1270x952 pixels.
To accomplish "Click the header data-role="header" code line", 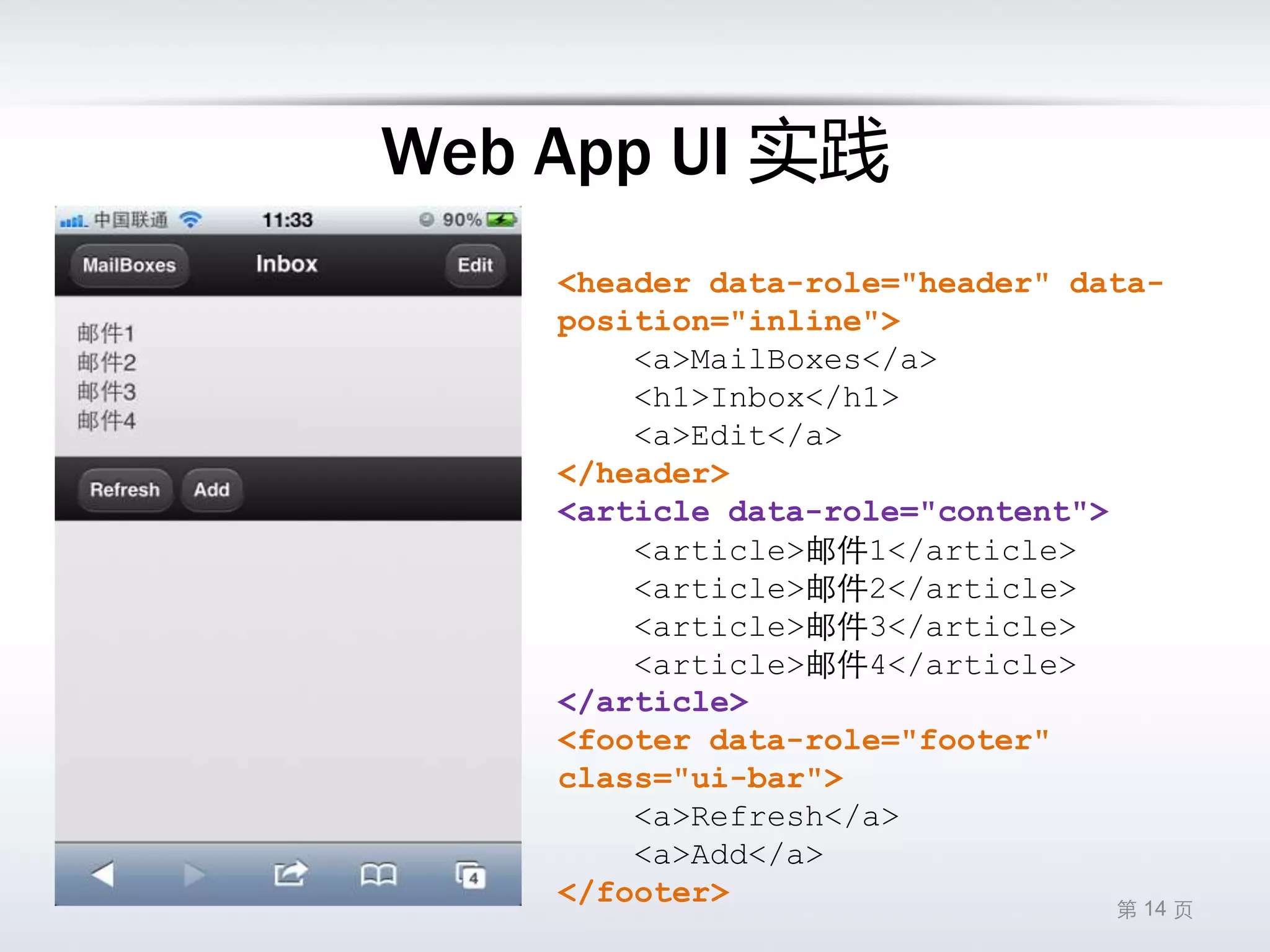I will pyautogui.click(x=860, y=283).
